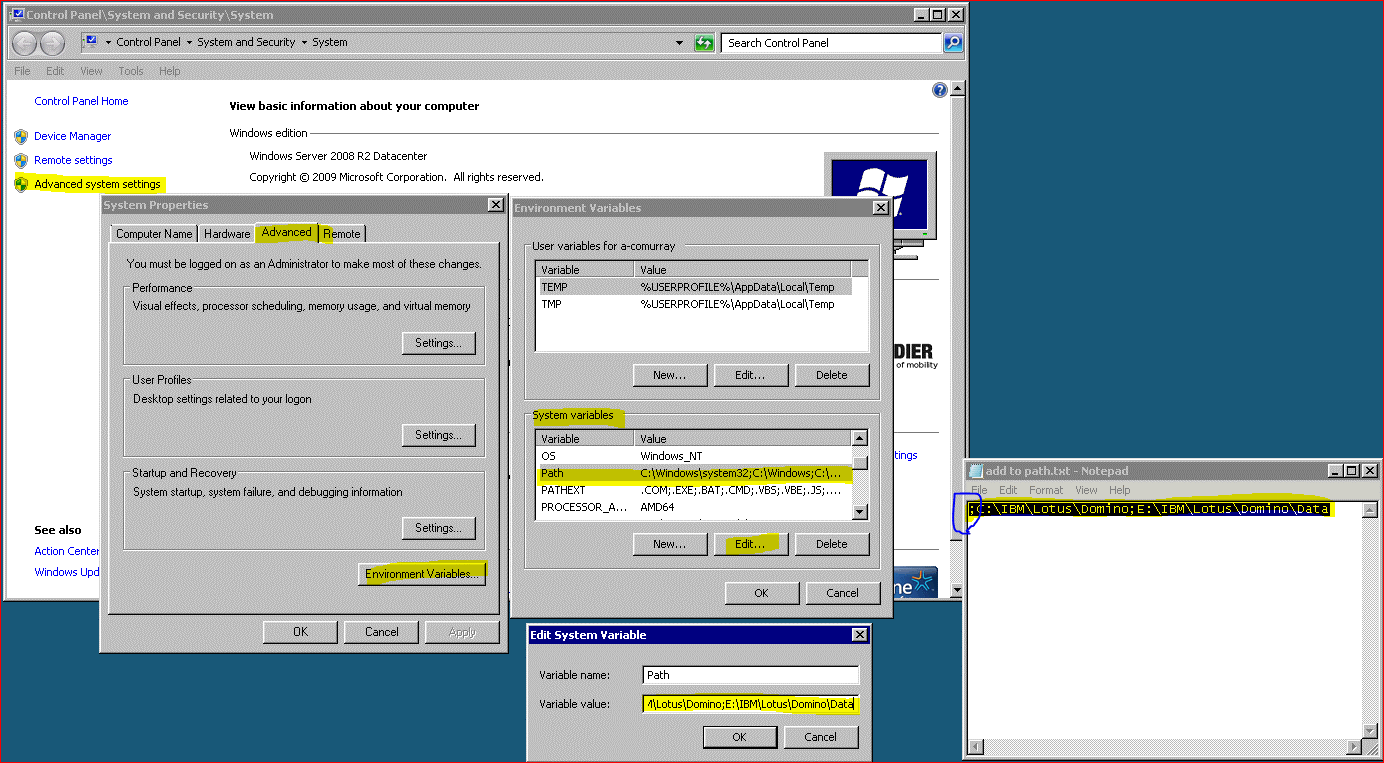
Task: Delete the selected user variable
Action: (832, 375)
